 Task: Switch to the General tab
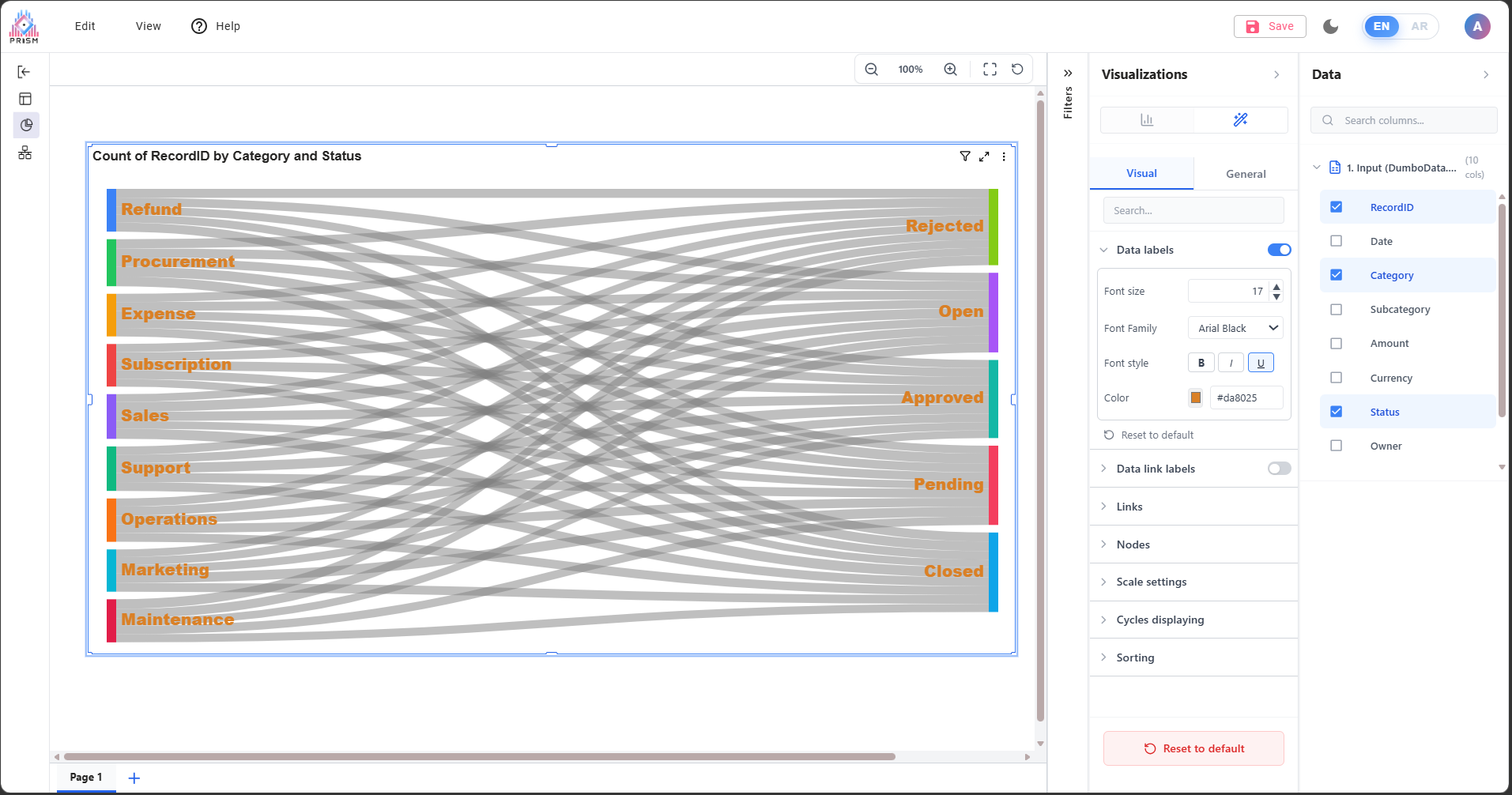[x=1246, y=174]
